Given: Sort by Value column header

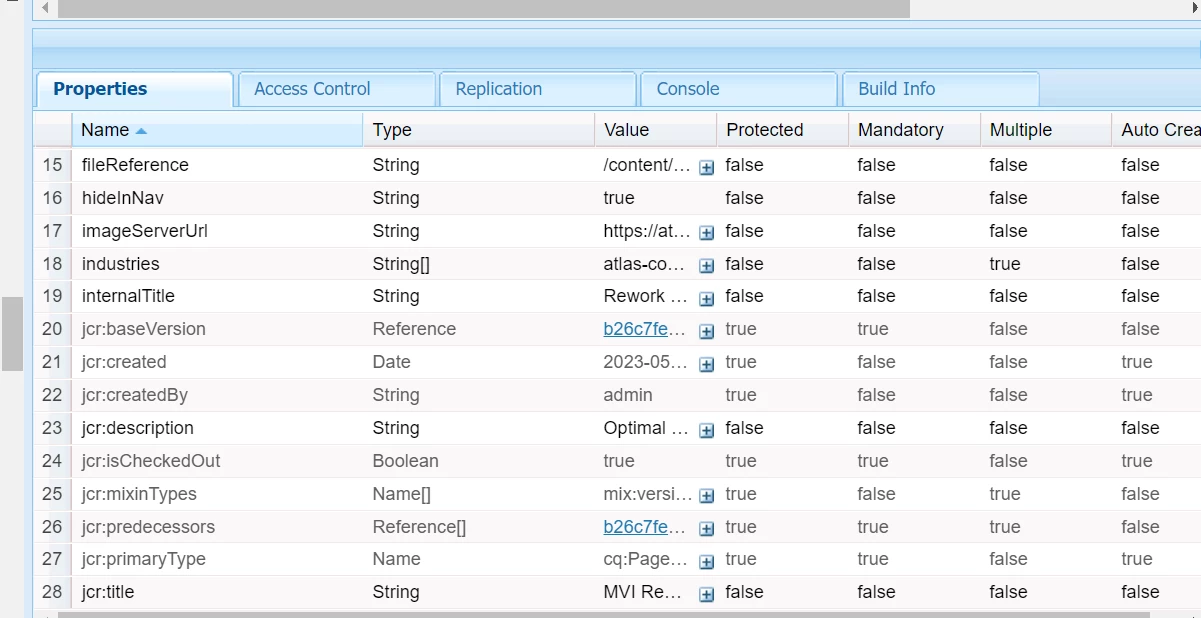Looking at the screenshot, I should click(x=655, y=130).
